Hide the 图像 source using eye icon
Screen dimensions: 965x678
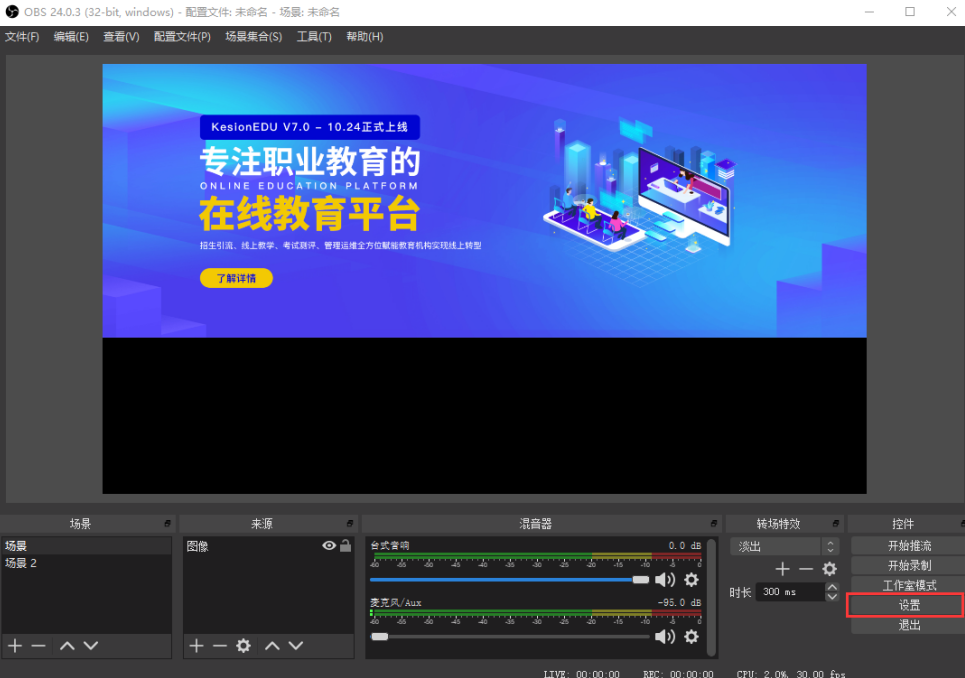[x=328, y=546]
